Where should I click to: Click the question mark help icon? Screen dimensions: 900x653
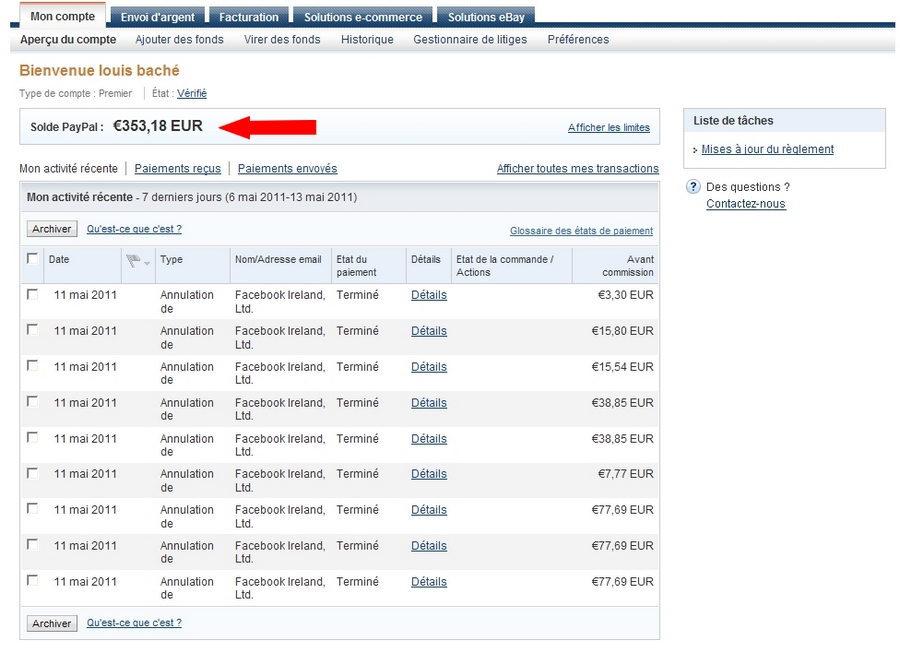pyautogui.click(x=692, y=187)
